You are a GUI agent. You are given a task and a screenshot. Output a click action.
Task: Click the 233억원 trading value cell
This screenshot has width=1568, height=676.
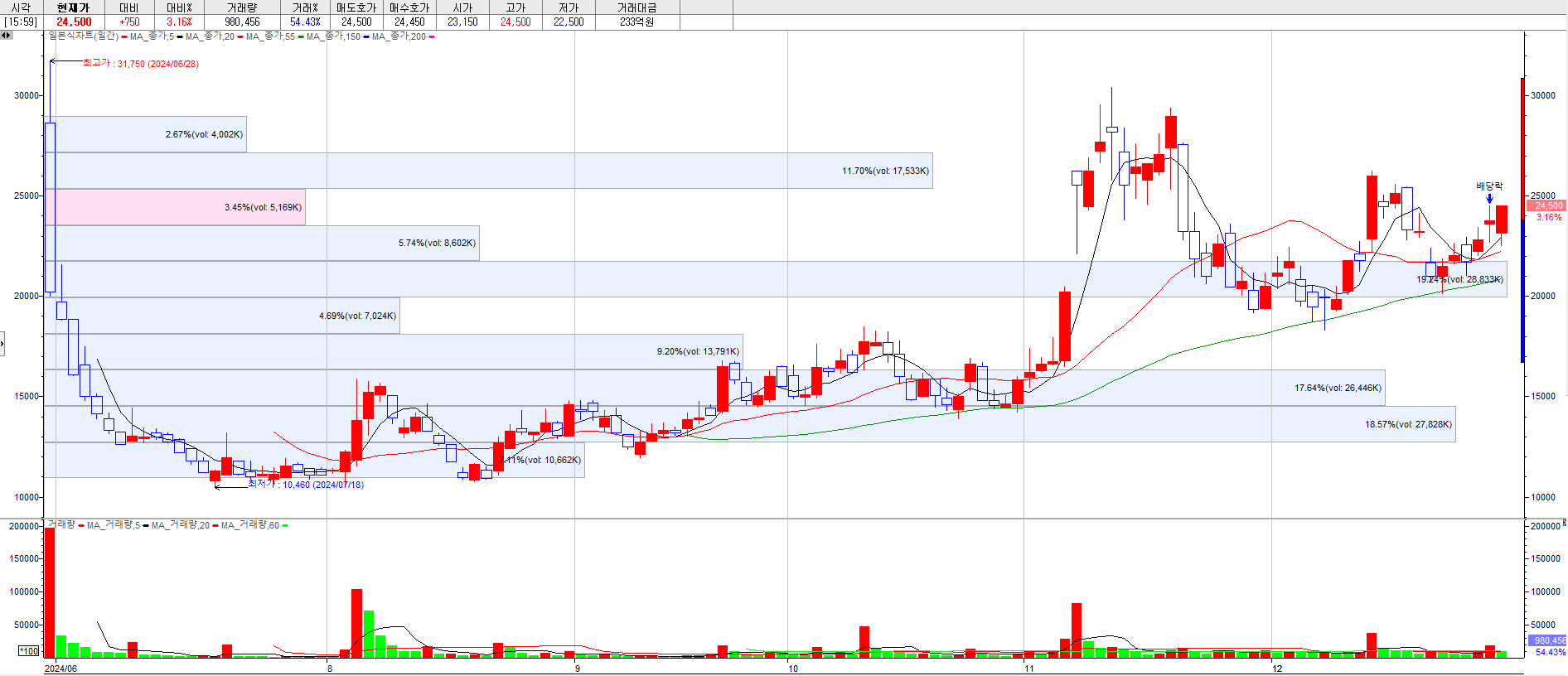point(636,22)
